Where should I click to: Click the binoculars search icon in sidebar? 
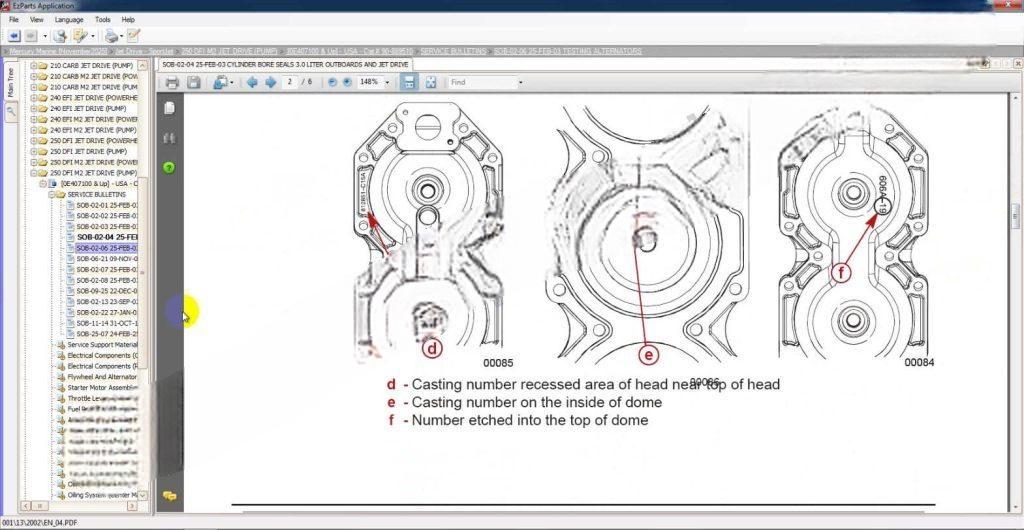pyautogui.click(x=169, y=137)
